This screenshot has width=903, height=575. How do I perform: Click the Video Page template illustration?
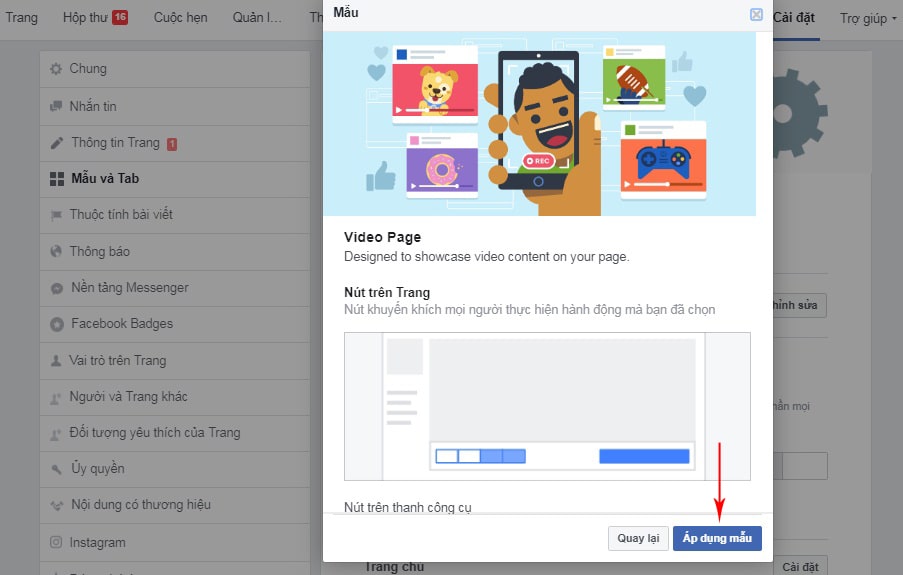pos(540,124)
